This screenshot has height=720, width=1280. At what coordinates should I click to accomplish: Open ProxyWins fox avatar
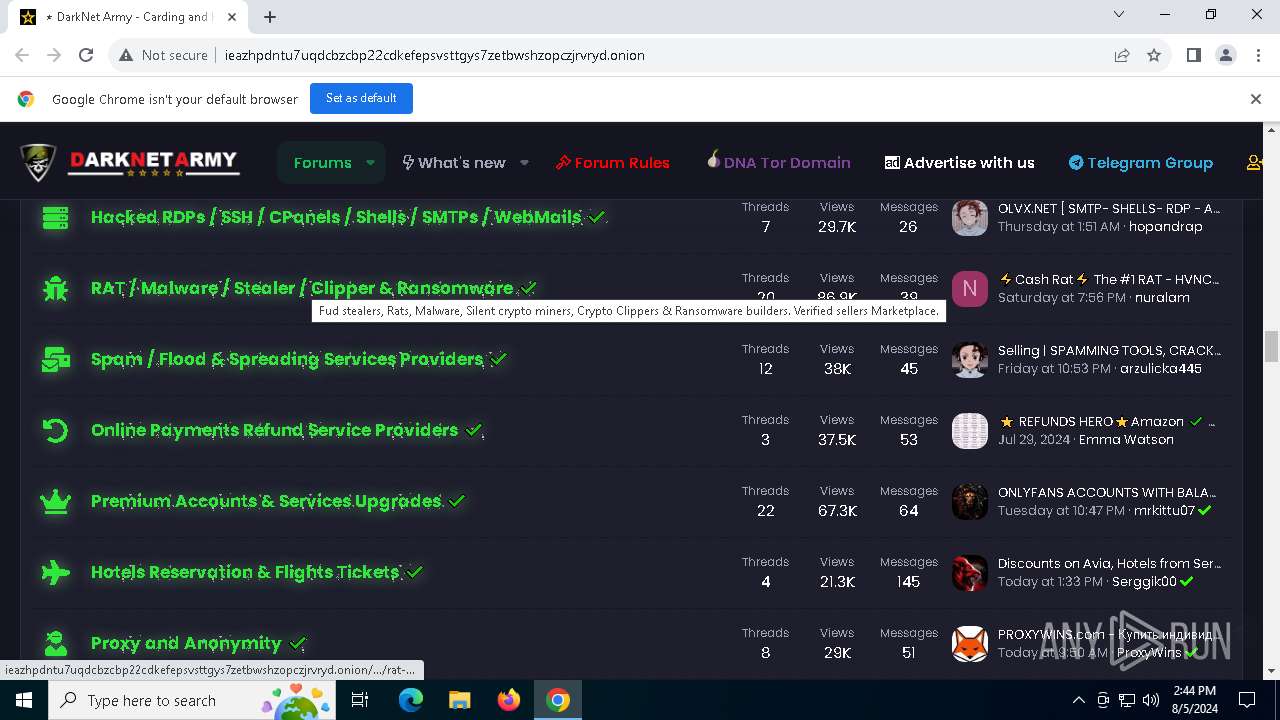(x=969, y=644)
